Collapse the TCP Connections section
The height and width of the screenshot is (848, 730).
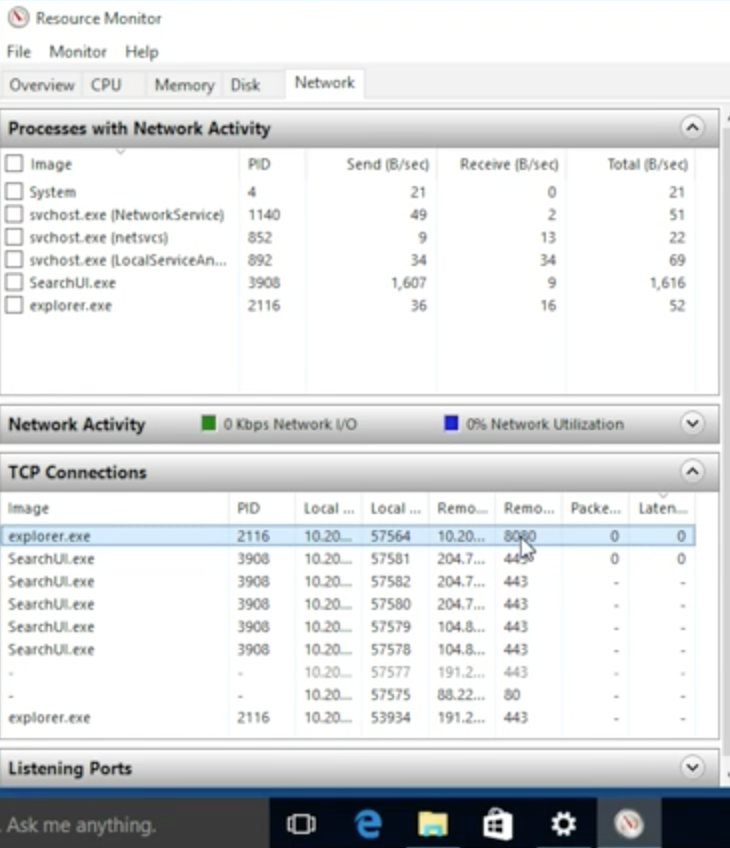coord(692,472)
